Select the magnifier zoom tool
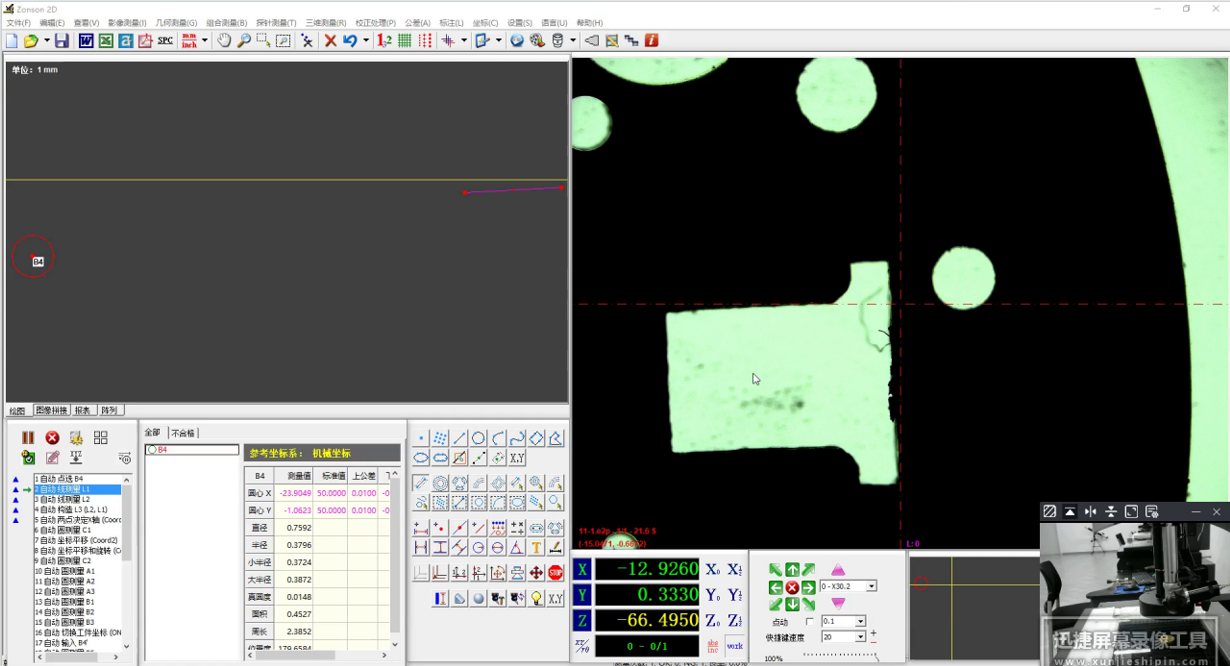This screenshot has height=666, width=1230. (244, 41)
